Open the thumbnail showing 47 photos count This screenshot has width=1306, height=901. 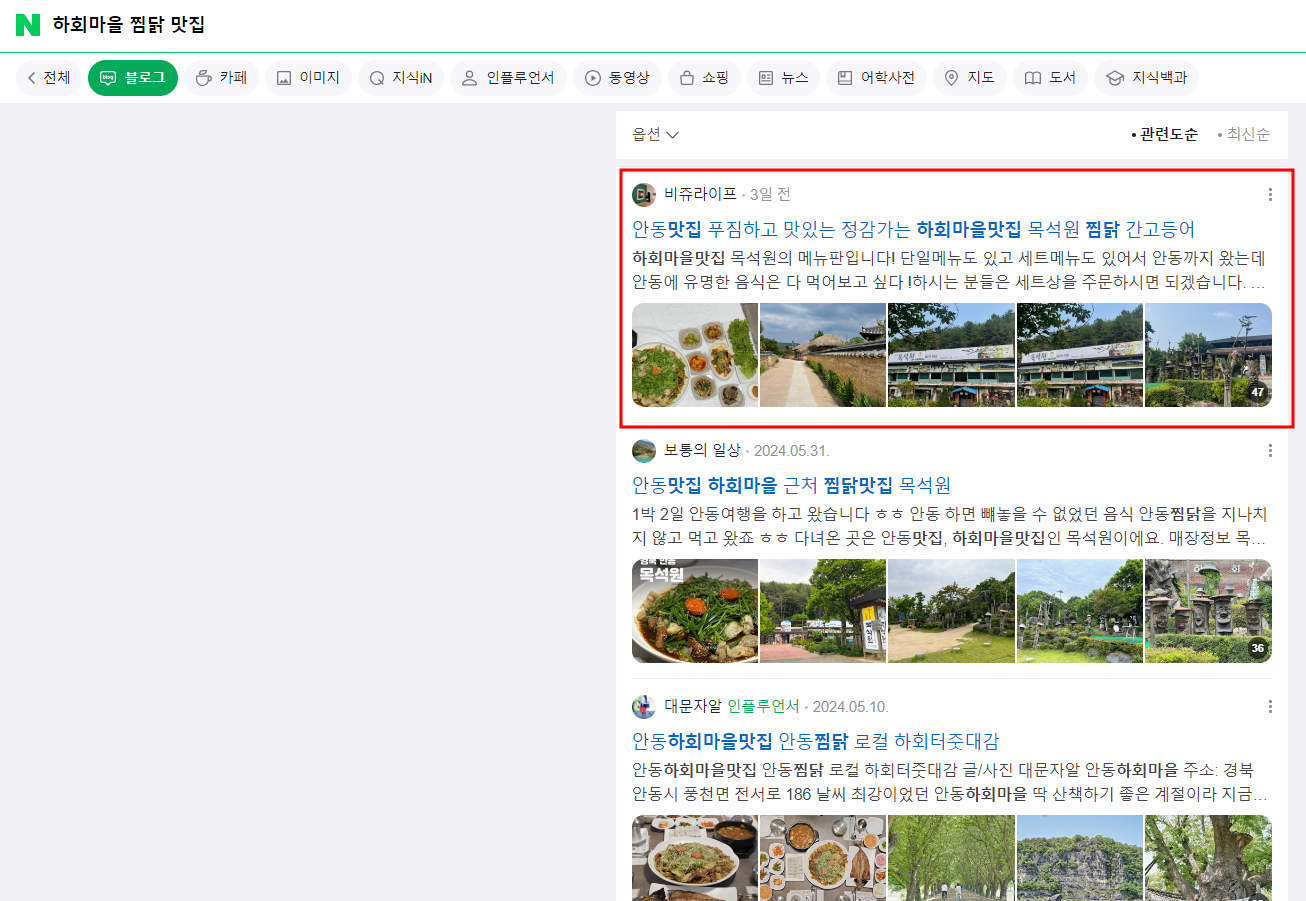(x=1208, y=355)
